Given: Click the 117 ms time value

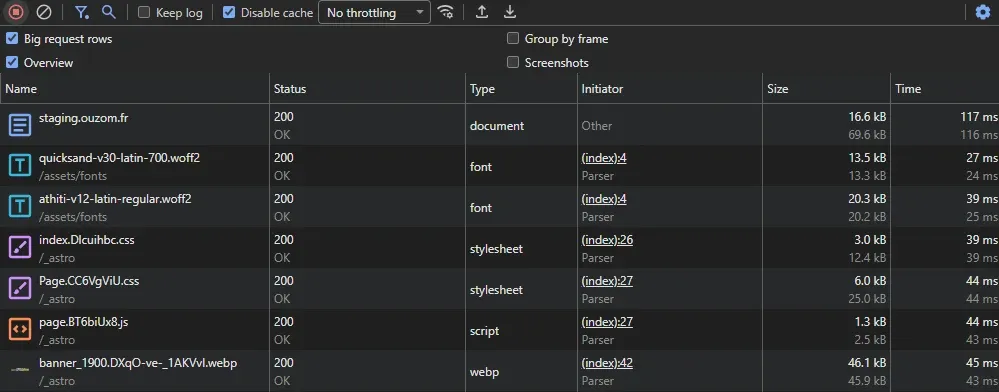Looking at the screenshot, I should pos(979,117).
